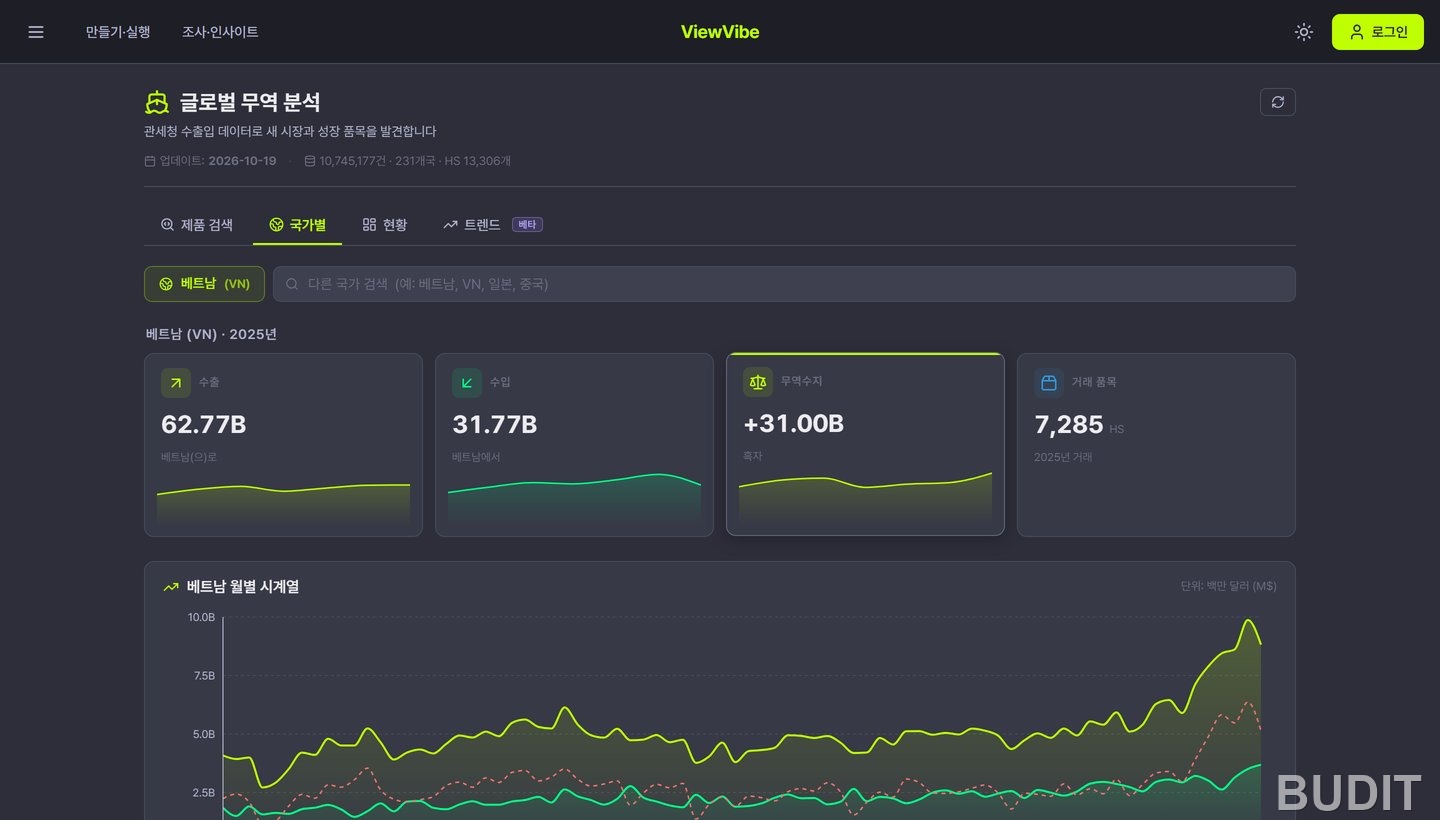Open the 조사·인사이트 menu

(x=220, y=32)
